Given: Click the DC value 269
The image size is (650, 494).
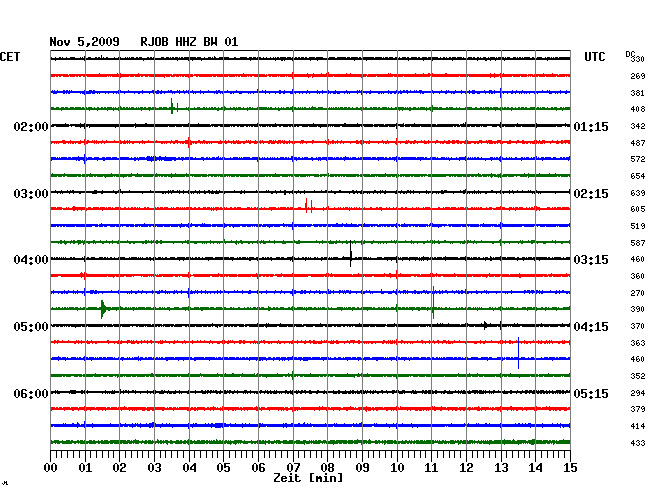Looking at the screenshot, I should point(638,76).
